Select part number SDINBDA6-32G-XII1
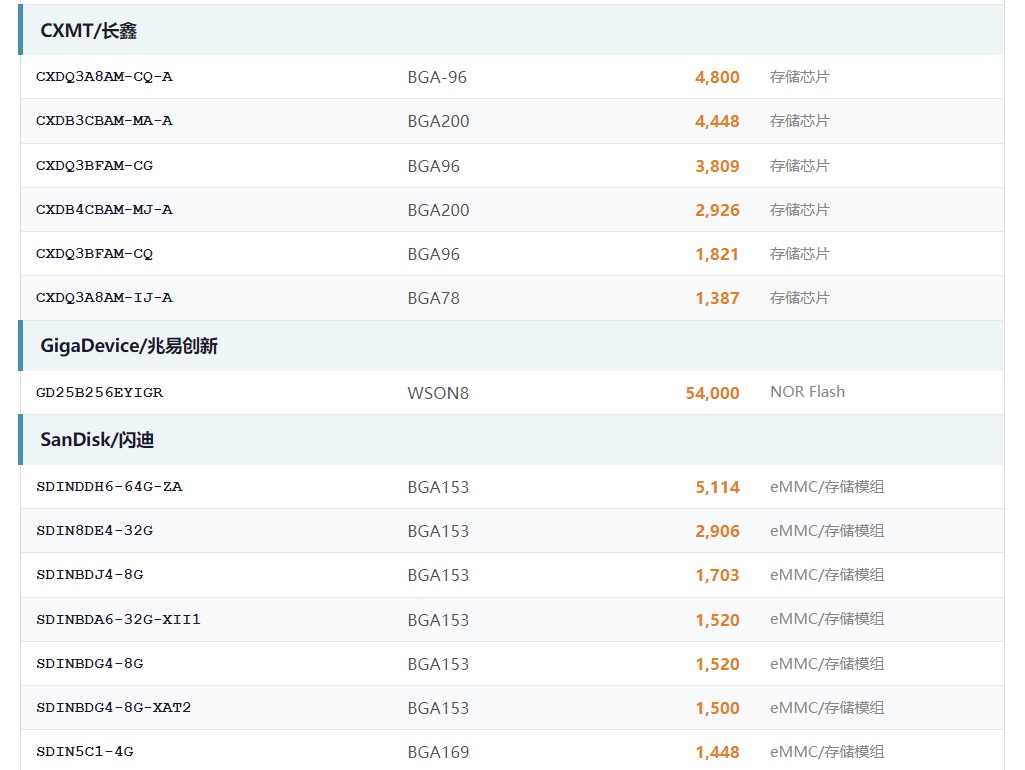Viewport: 1025px width, 770px height. (x=118, y=620)
